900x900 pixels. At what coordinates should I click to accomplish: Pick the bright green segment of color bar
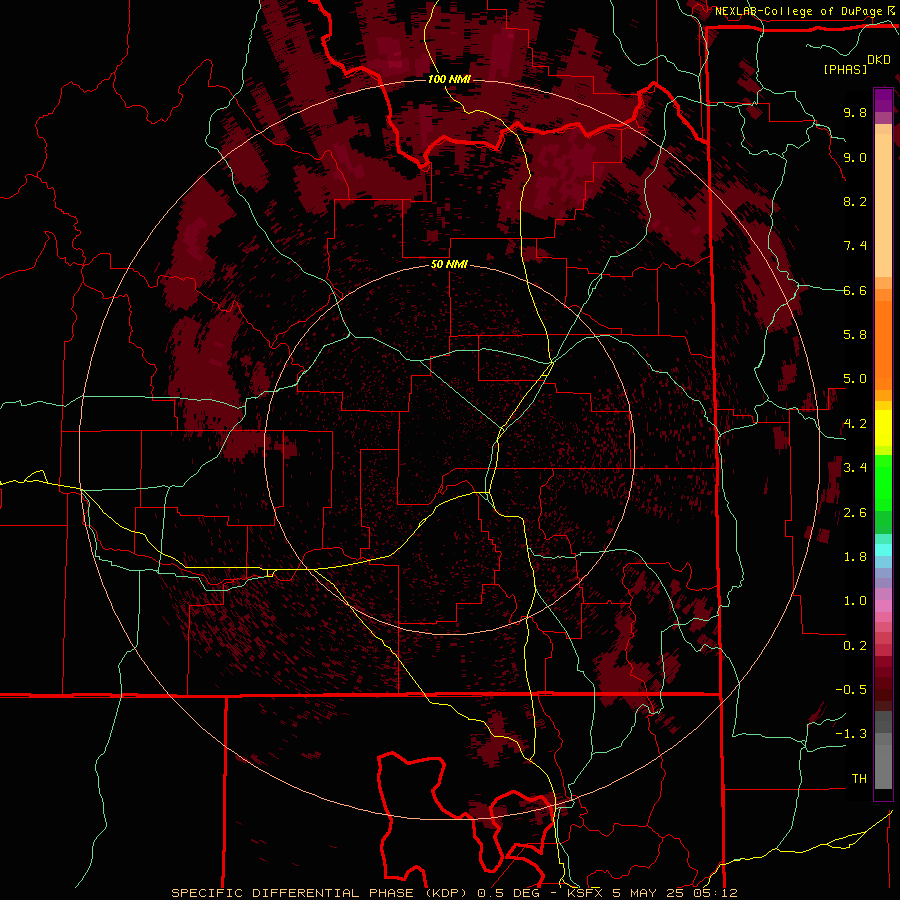tap(883, 483)
